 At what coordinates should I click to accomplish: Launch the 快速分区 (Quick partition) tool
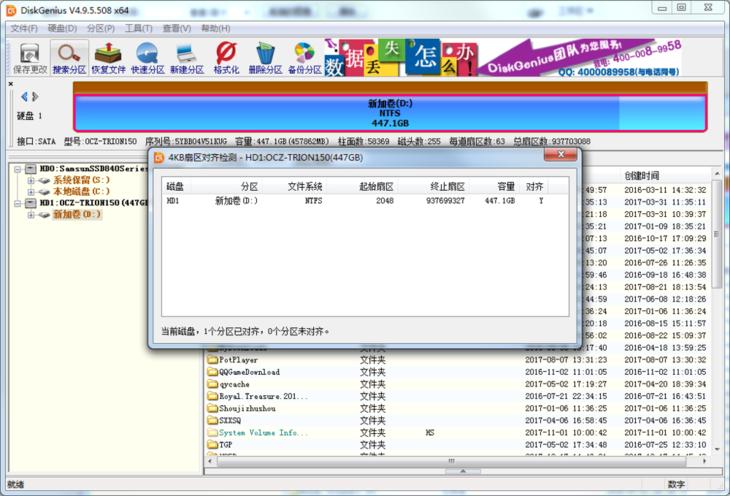148,58
